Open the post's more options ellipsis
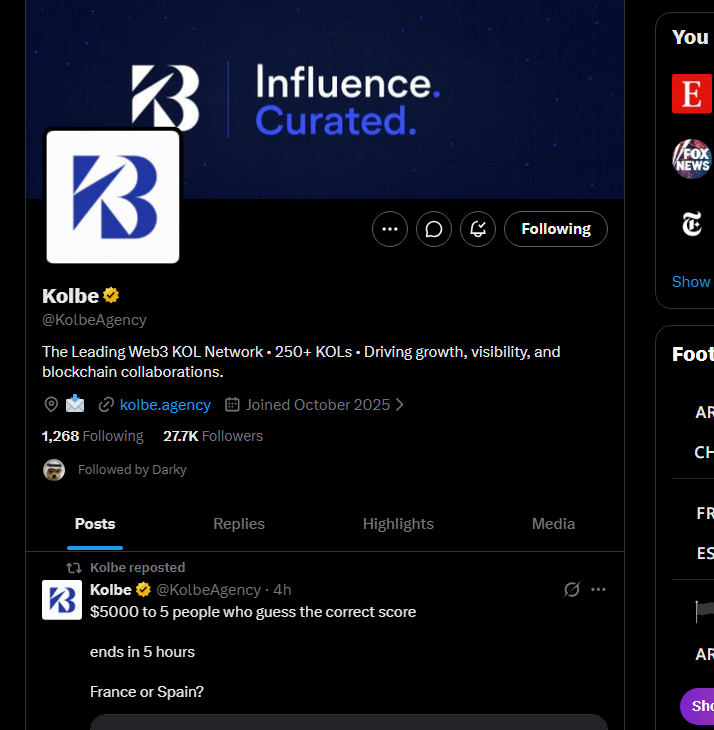This screenshot has width=714, height=730. [x=598, y=589]
